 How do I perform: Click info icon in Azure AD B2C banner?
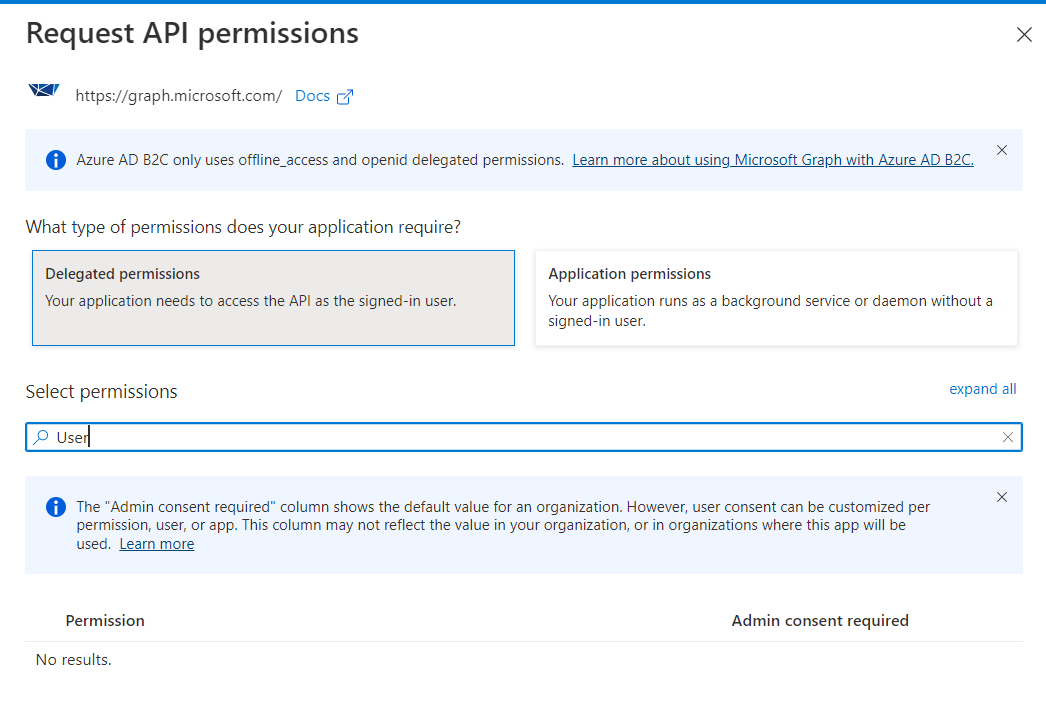click(x=56, y=160)
